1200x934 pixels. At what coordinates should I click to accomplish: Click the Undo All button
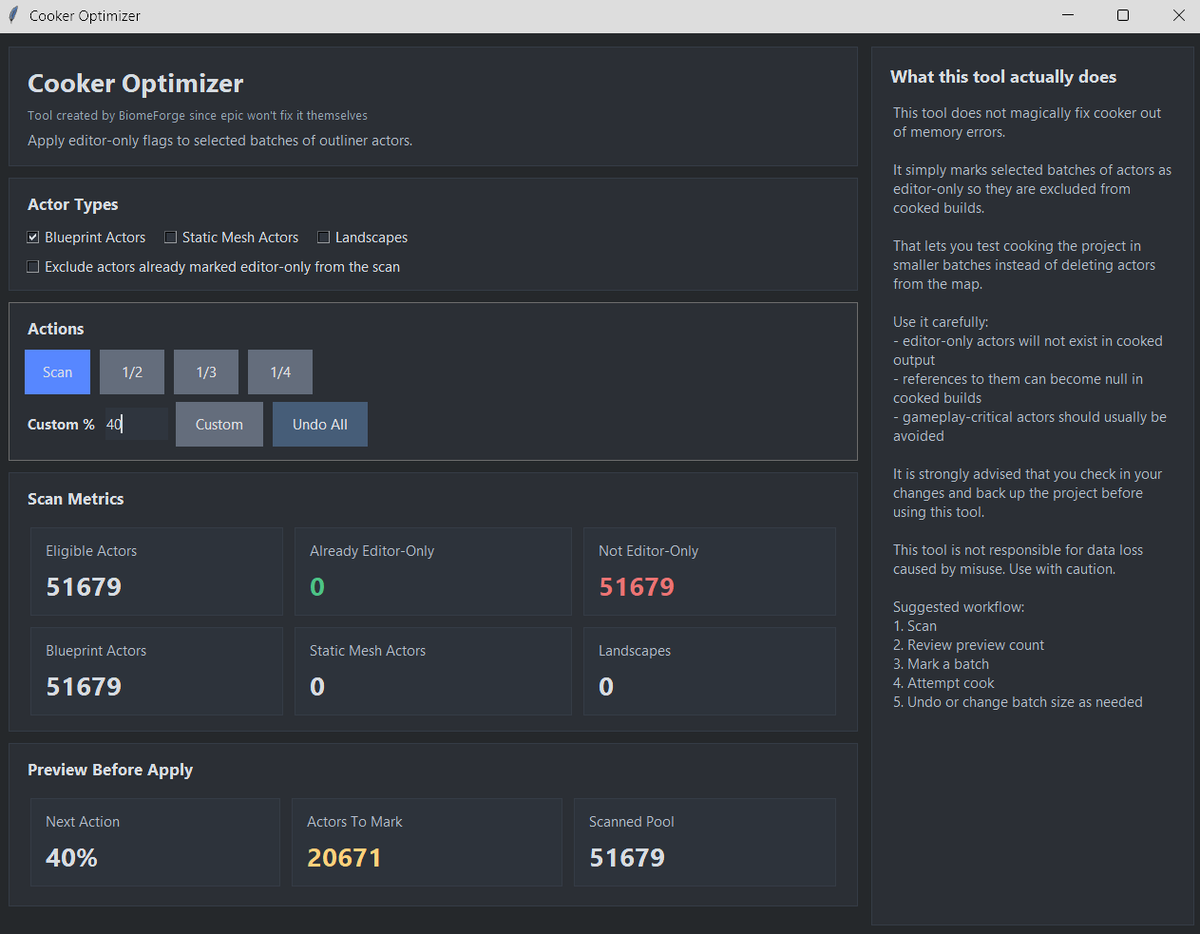tap(320, 424)
